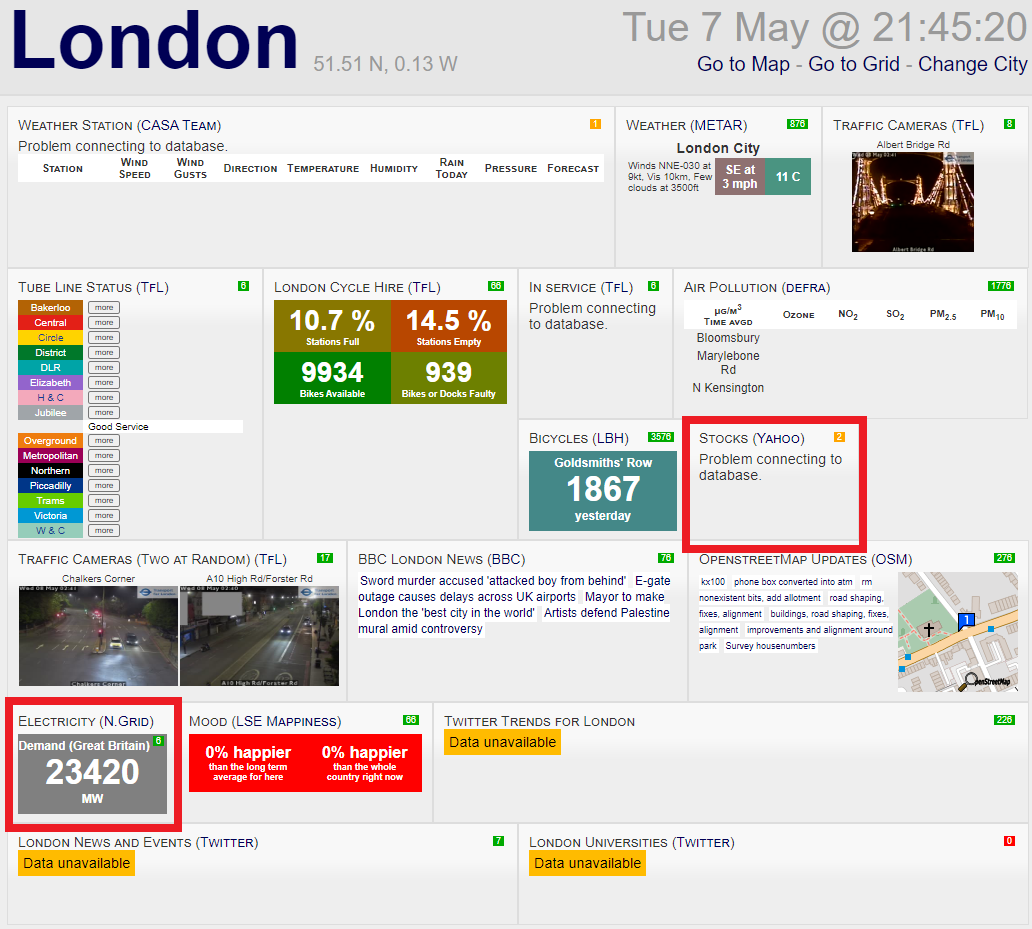Select the Bakerloo line color label

pos(51,307)
